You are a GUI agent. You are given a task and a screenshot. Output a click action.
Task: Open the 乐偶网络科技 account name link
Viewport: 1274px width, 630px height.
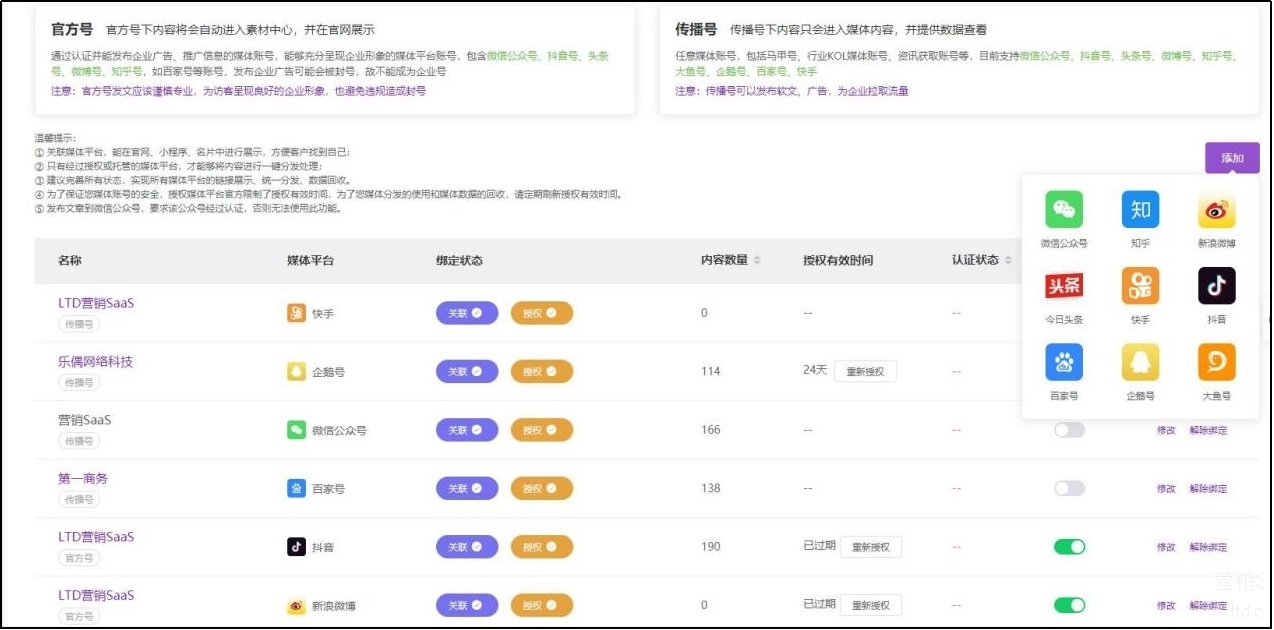[95, 362]
